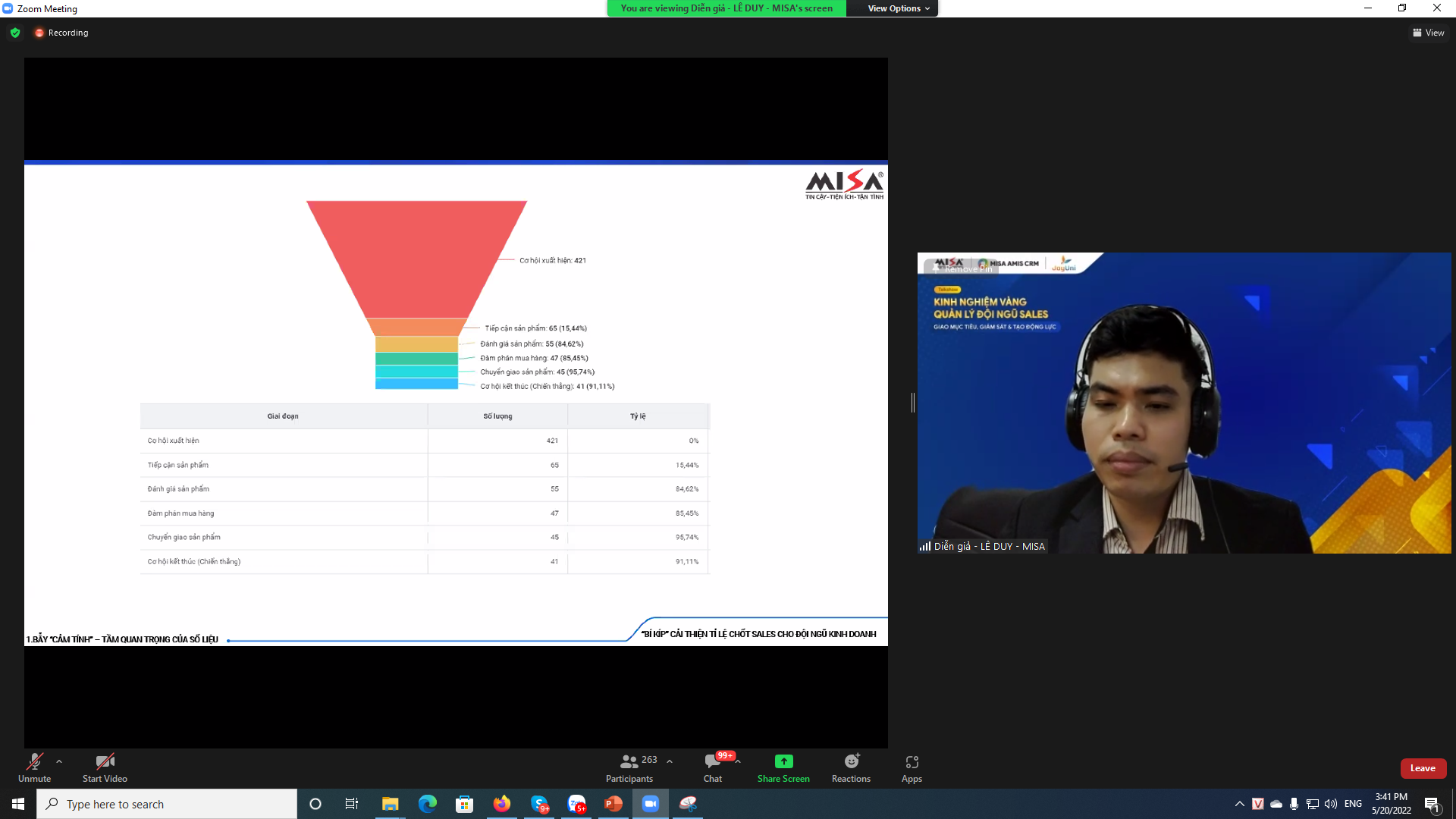The width and height of the screenshot is (1456, 819).
Task: Click the divider handle between panels
Action: click(x=913, y=403)
